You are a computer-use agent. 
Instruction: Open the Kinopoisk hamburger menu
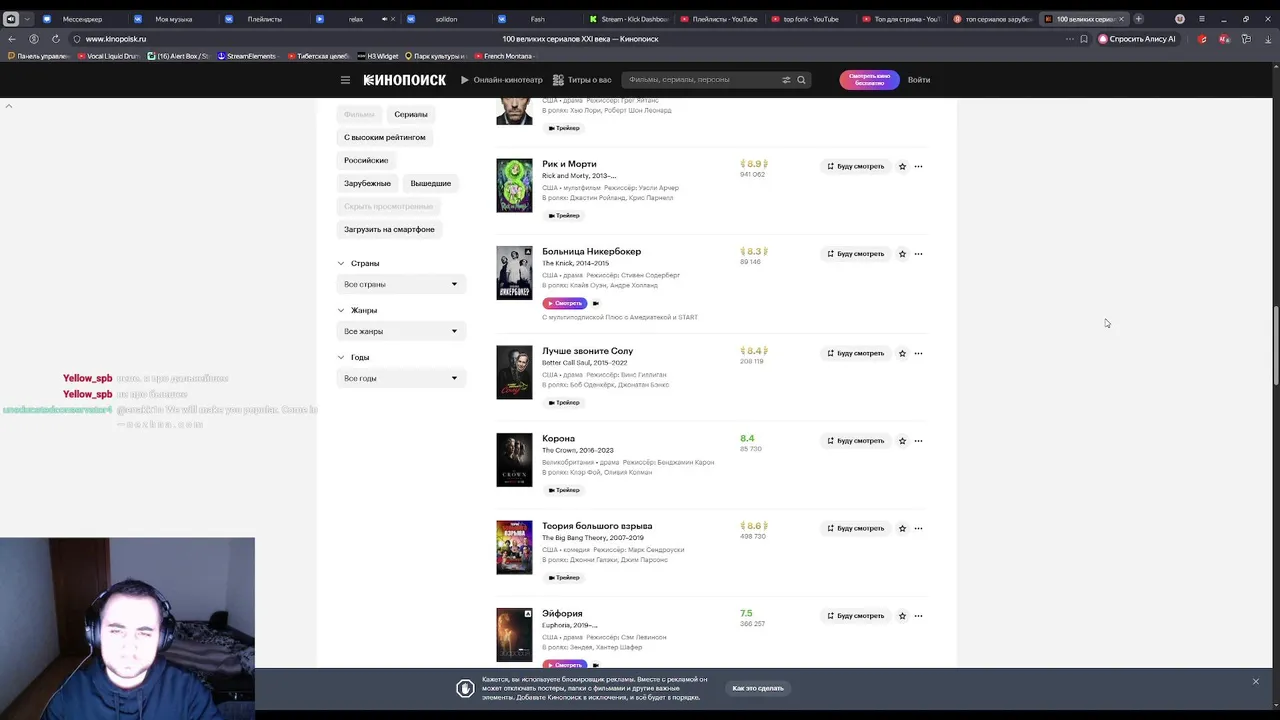tap(345, 80)
